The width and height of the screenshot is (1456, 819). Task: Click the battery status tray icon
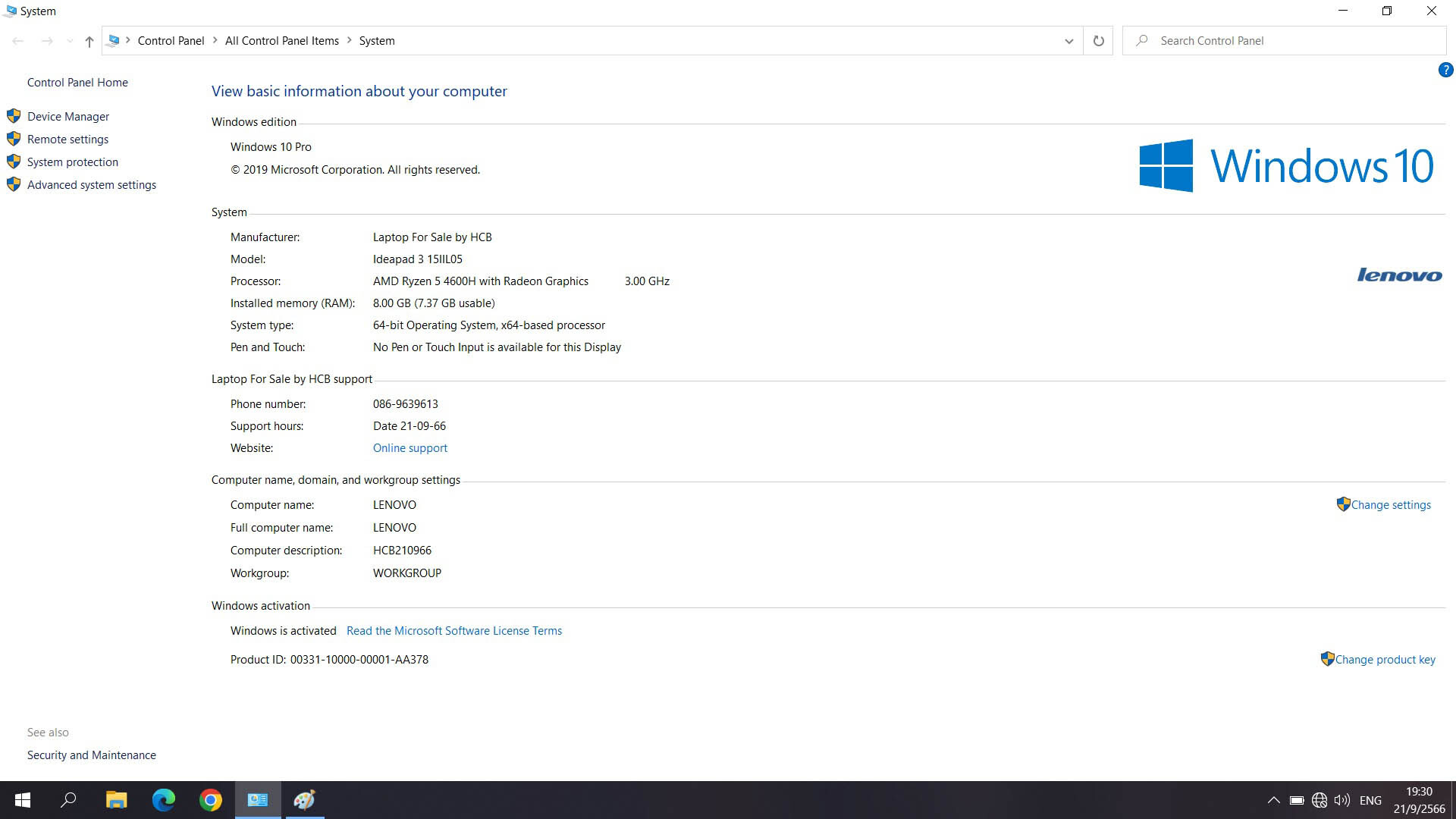coord(1297,801)
